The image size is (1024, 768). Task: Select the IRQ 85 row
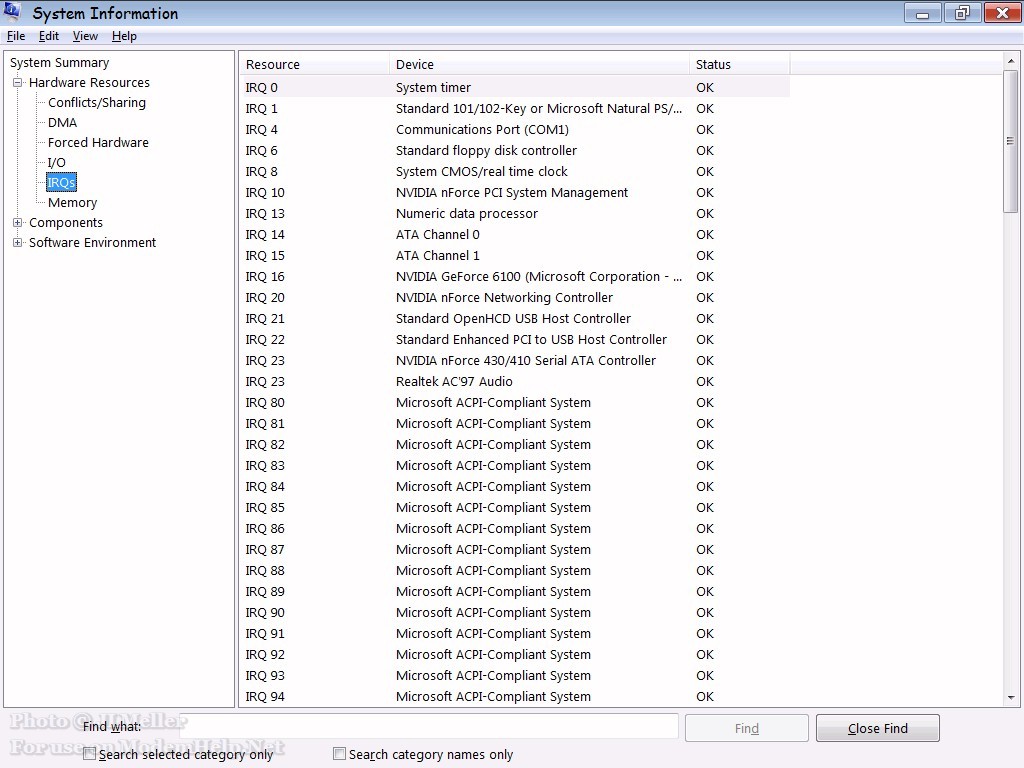point(515,507)
